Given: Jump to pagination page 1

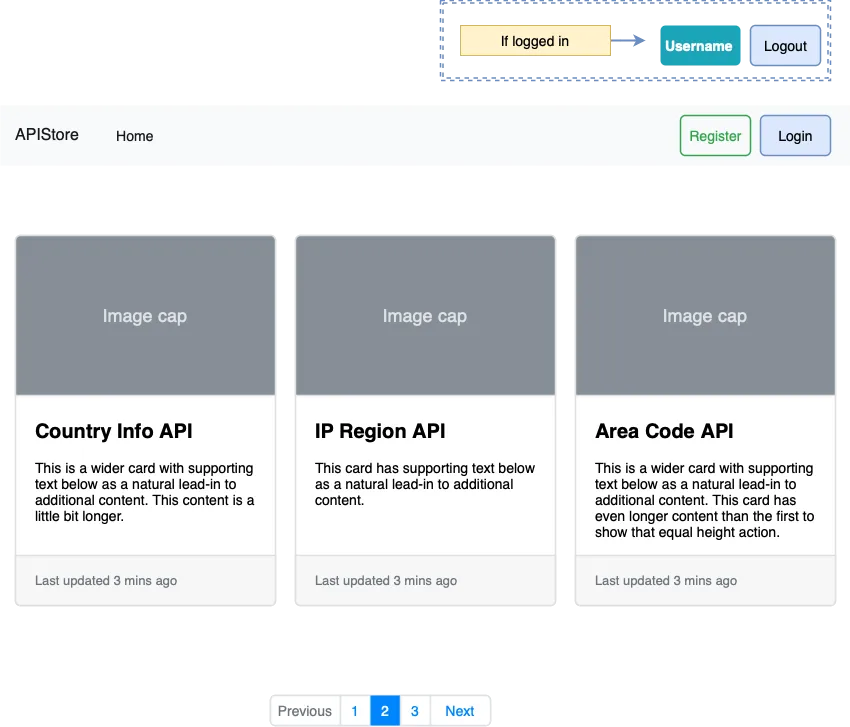Looking at the screenshot, I should click(355, 711).
